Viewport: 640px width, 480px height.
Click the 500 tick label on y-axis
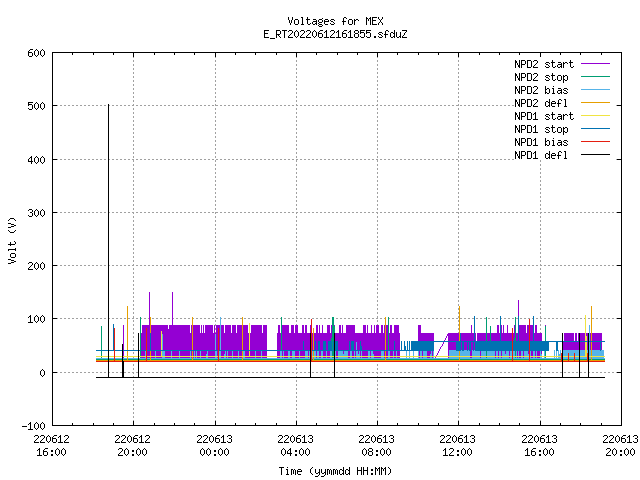coord(36,106)
